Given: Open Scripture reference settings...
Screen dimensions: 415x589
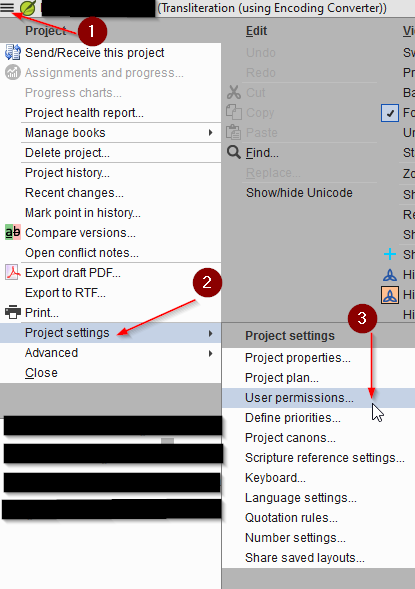Looking at the screenshot, I should pyautogui.click(x=325, y=458).
